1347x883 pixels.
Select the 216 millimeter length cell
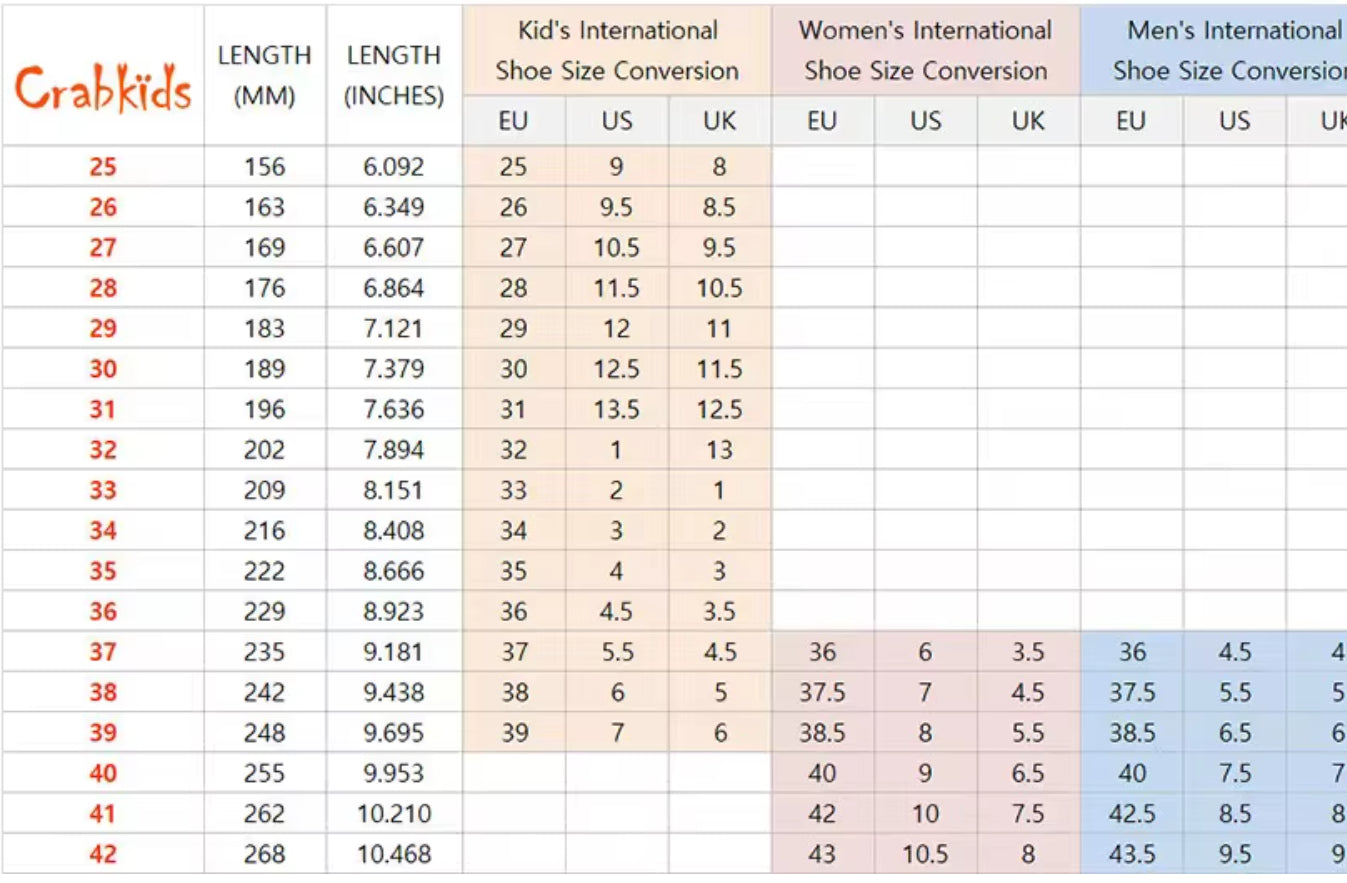pyautogui.click(x=264, y=531)
